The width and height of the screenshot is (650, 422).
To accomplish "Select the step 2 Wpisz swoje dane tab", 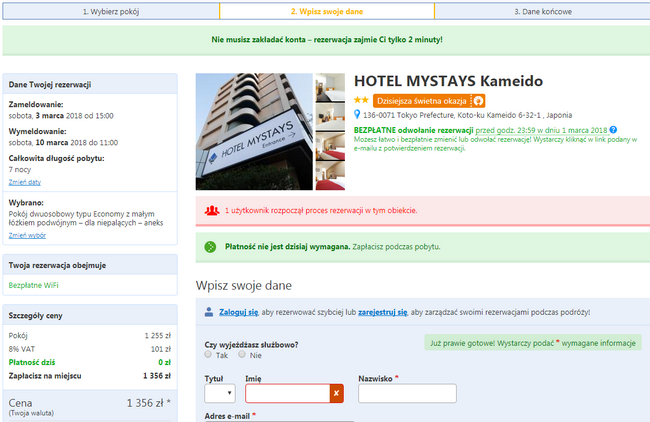I will coord(327,12).
